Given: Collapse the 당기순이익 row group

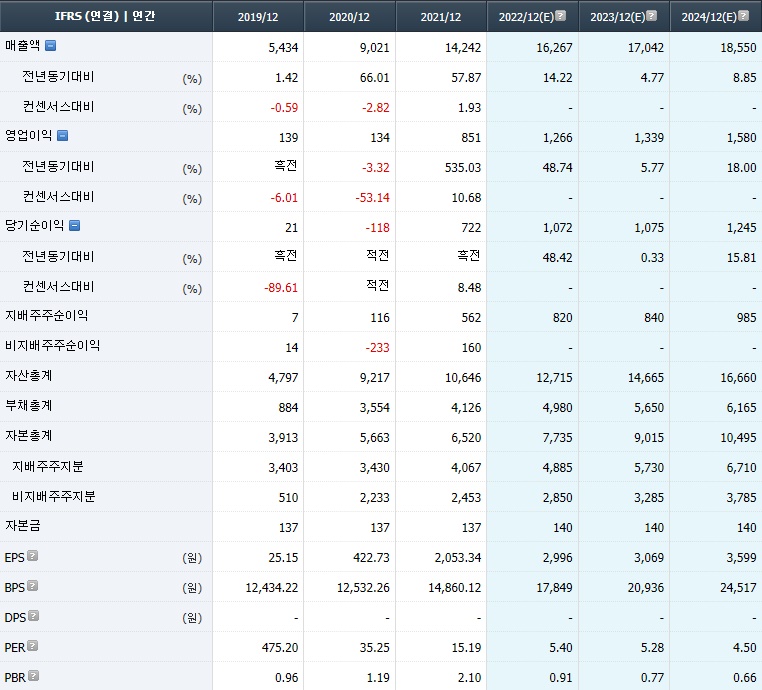Looking at the screenshot, I should click(x=74, y=225).
